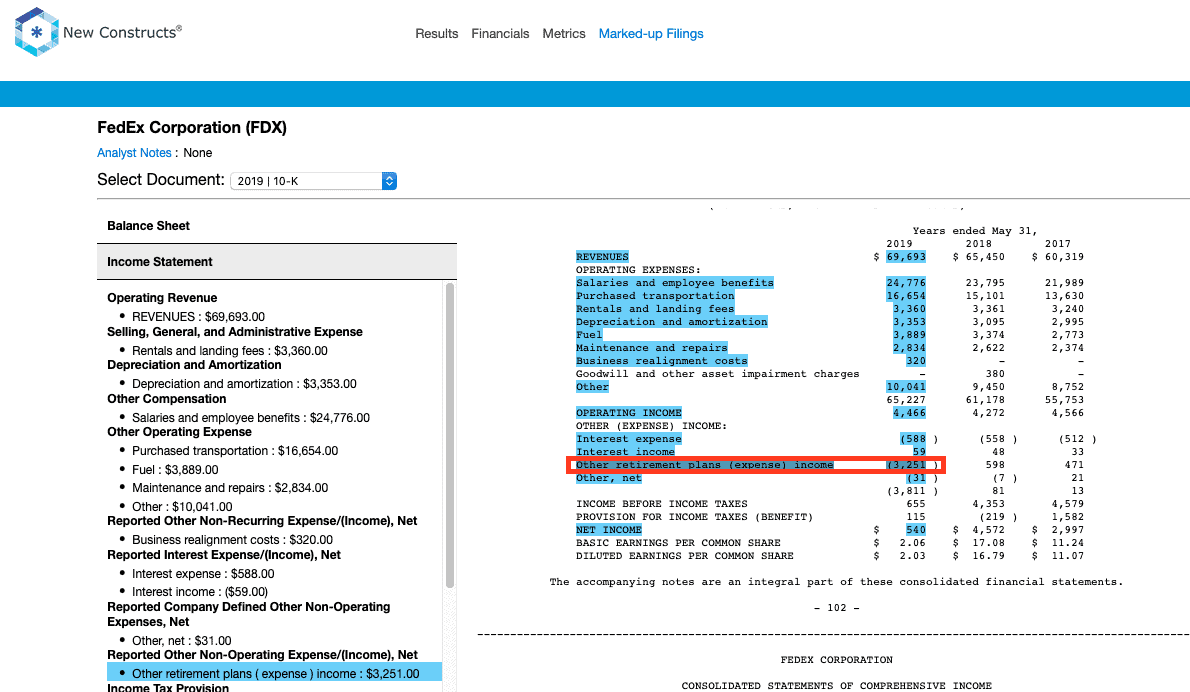Image resolution: width=1190 pixels, height=692 pixels.
Task: Click highlighted REVENUES label in filing
Action: tap(602, 256)
